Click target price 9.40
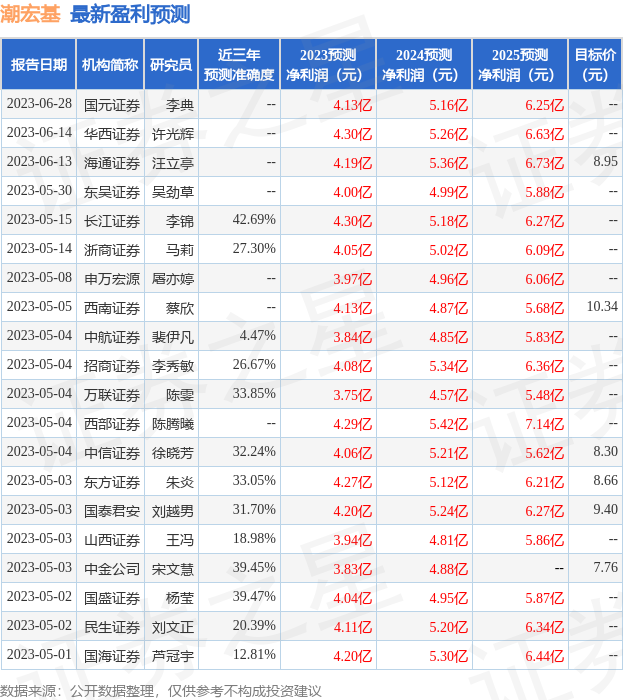 pyautogui.click(x=605, y=510)
